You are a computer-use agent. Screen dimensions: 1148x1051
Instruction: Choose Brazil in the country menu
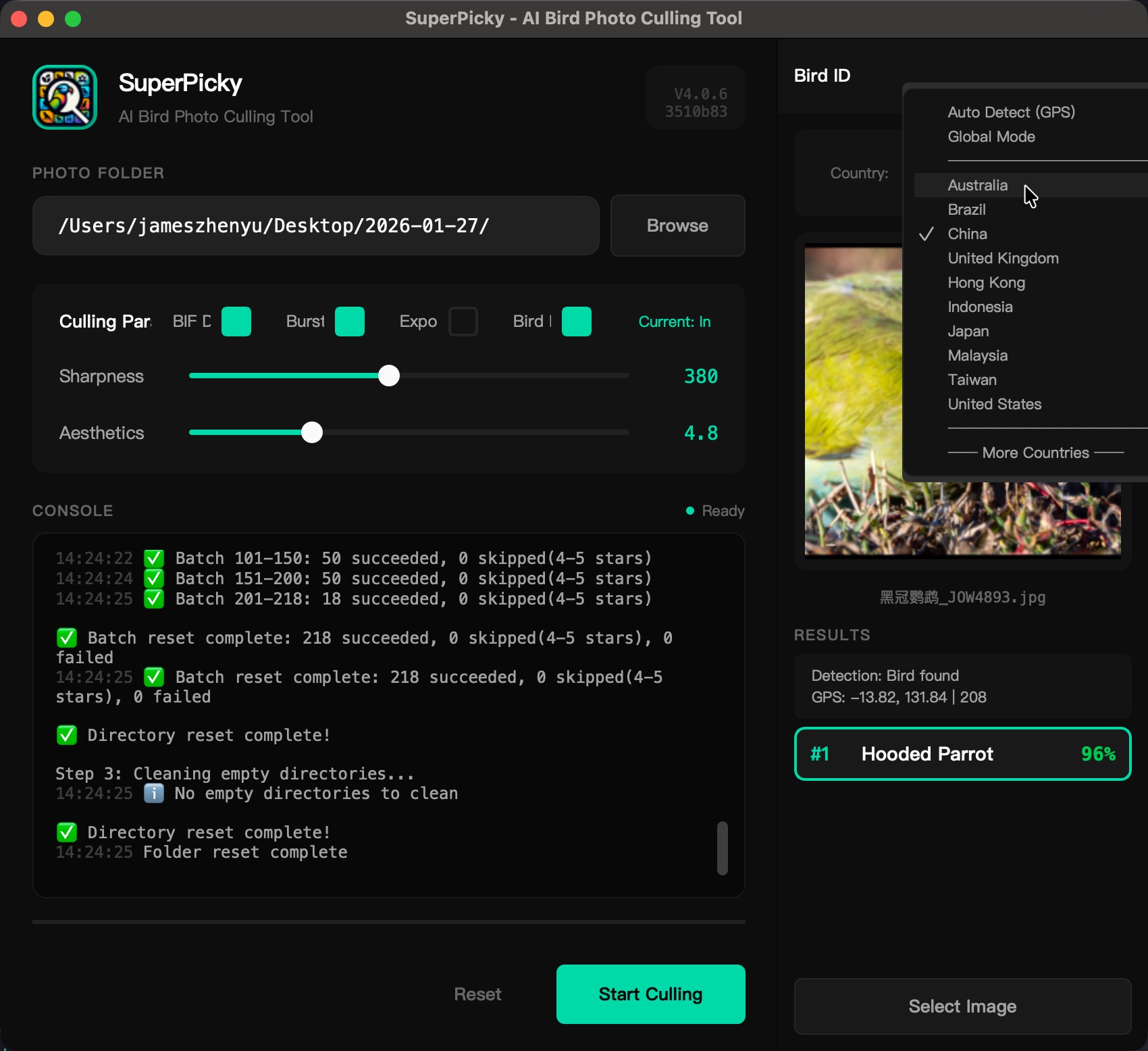(966, 209)
